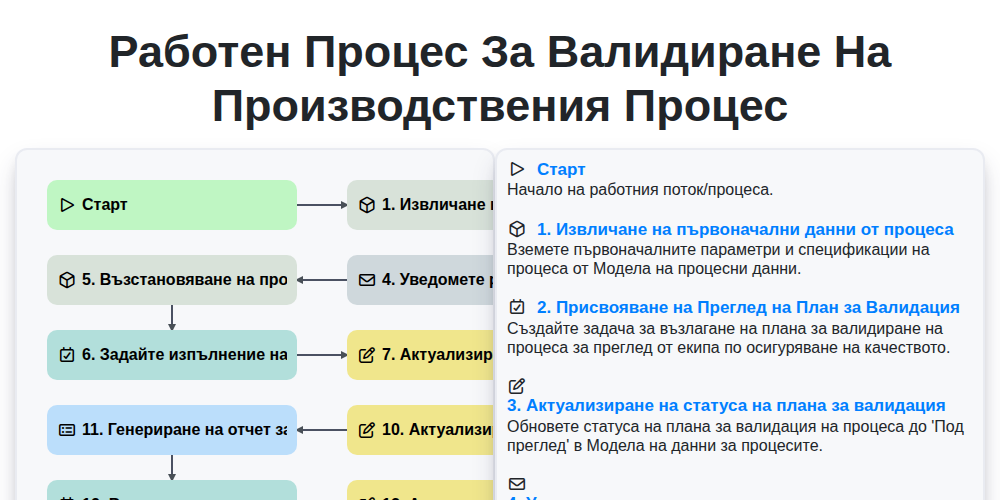Click the description starting Вземете първоначалните параметри
Image resolution: width=1000 pixels, height=500 pixels.
[x=719, y=259]
